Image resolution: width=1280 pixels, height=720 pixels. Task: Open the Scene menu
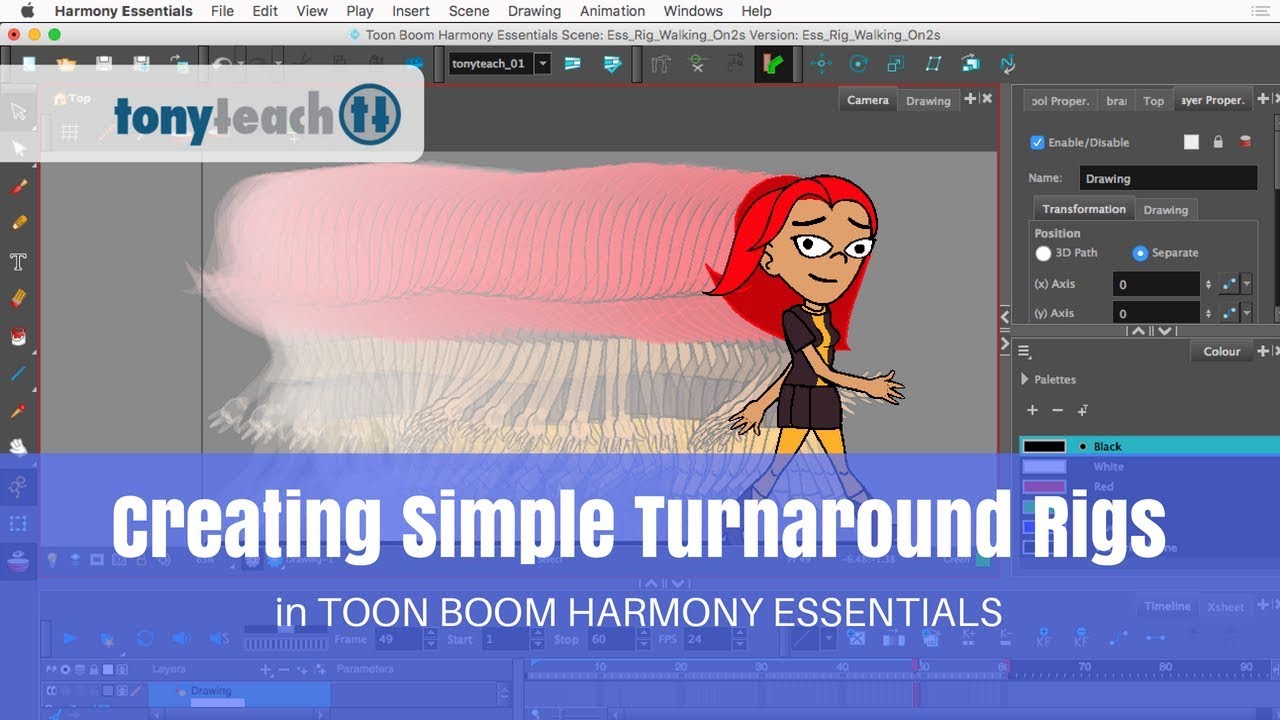pos(469,11)
